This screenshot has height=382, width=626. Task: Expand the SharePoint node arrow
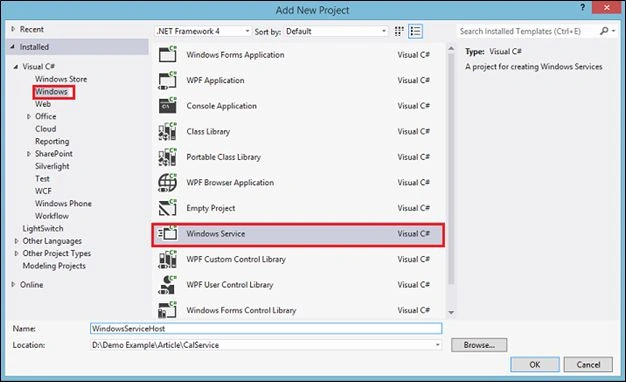click(x=29, y=154)
